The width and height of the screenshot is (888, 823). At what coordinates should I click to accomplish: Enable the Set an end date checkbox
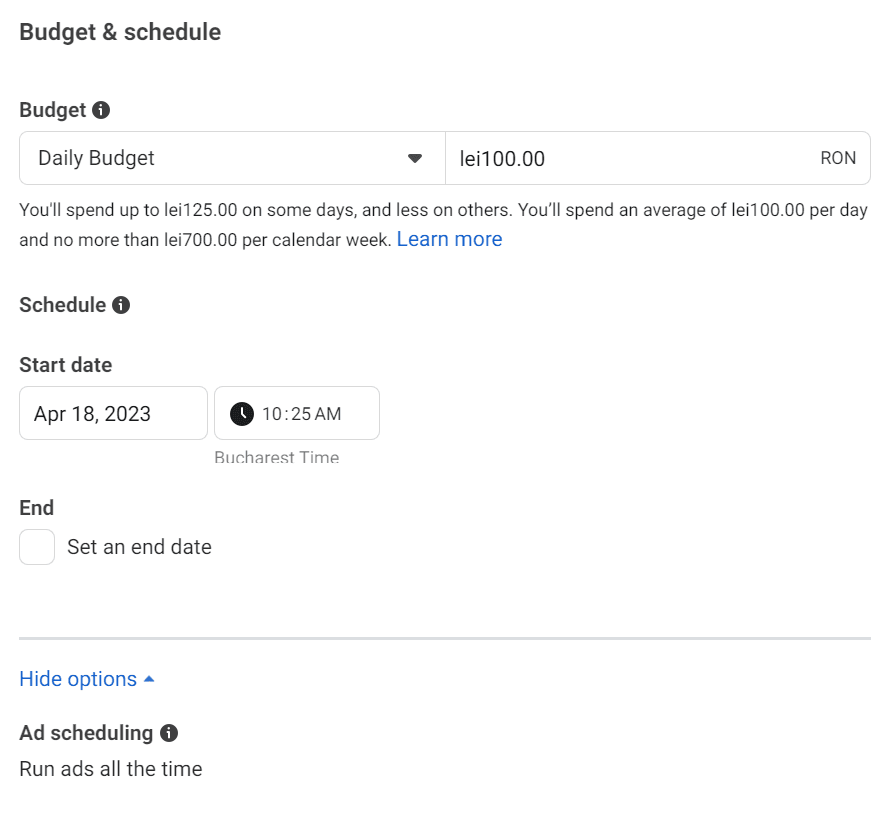click(36, 547)
